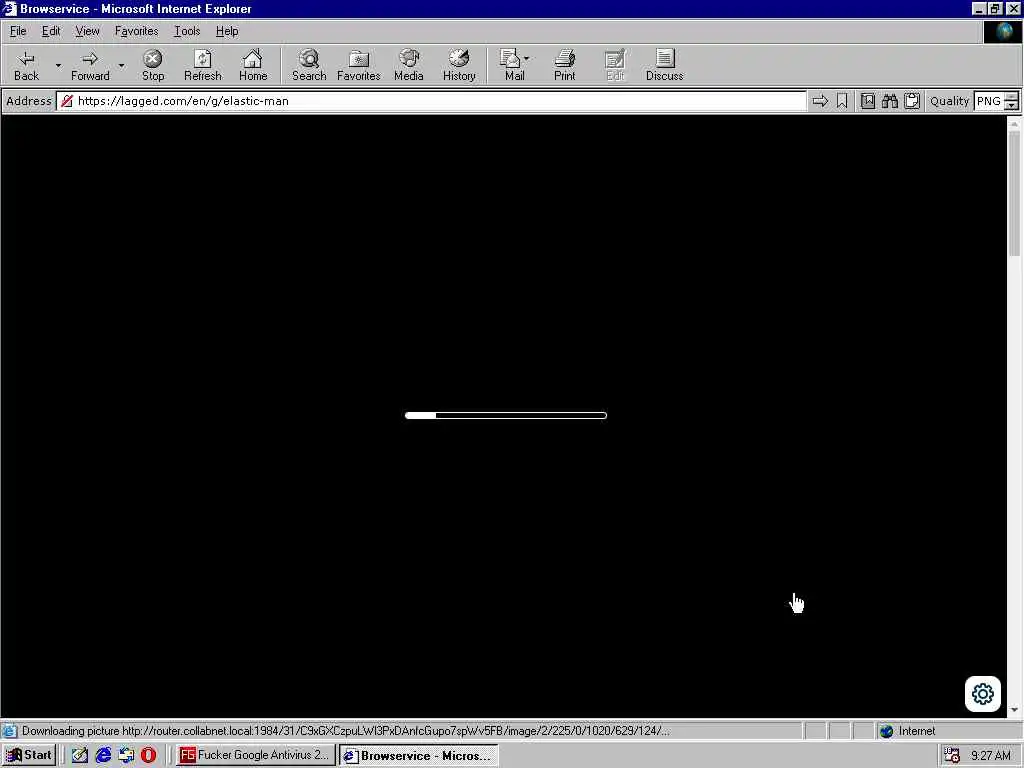Go to the Home page

pyautogui.click(x=253, y=65)
